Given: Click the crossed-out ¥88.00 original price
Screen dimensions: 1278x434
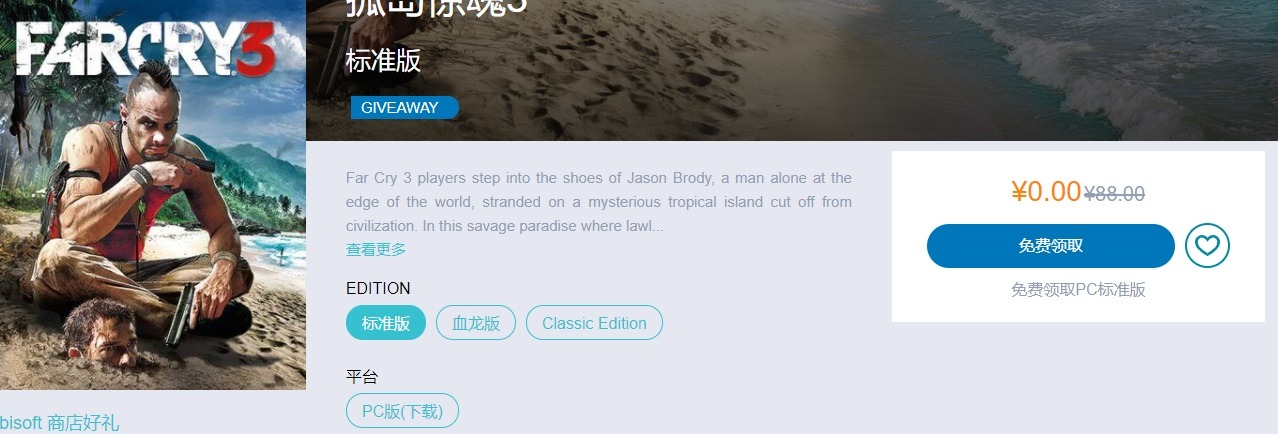Looking at the screenshot, I should (1114, 194).
